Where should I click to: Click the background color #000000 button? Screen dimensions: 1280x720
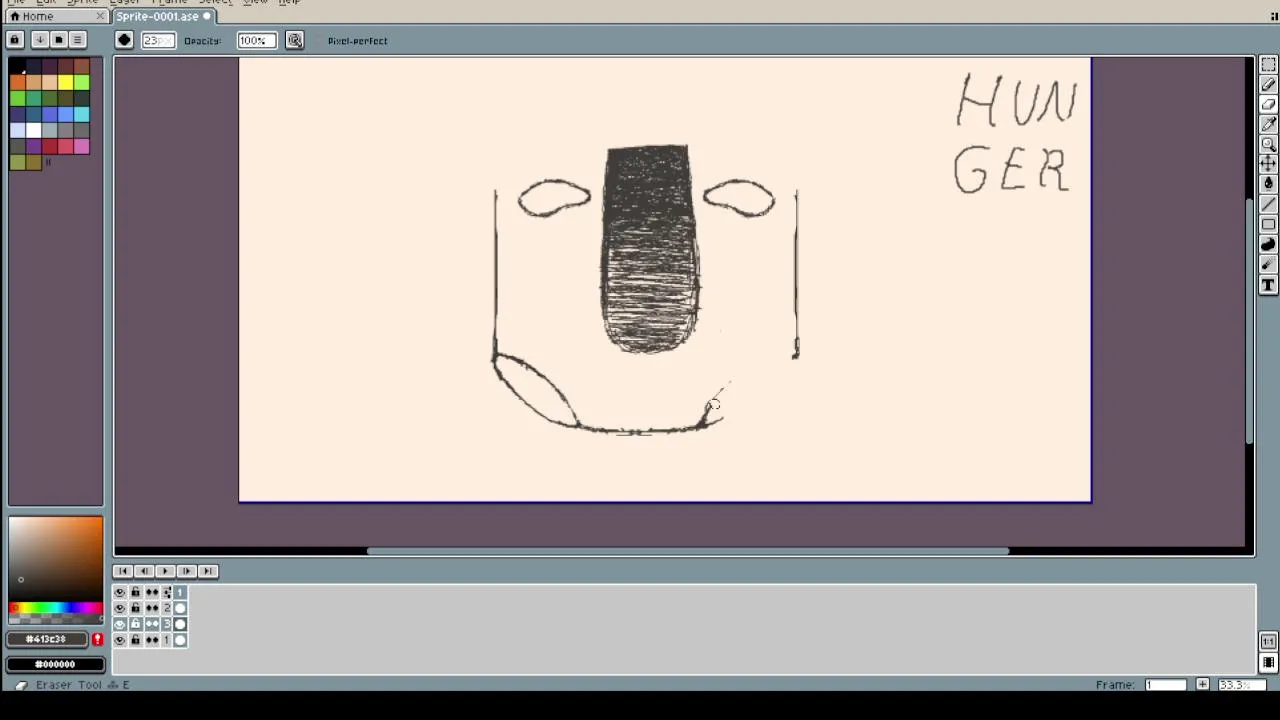point(55,664)
